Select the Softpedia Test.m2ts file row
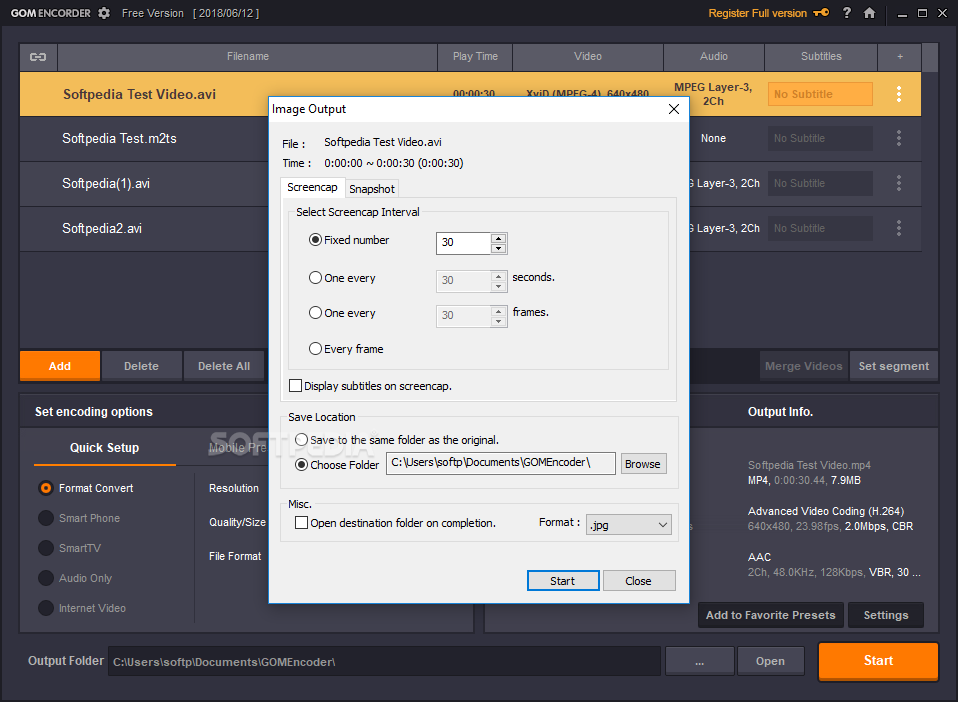 [144, 139]
